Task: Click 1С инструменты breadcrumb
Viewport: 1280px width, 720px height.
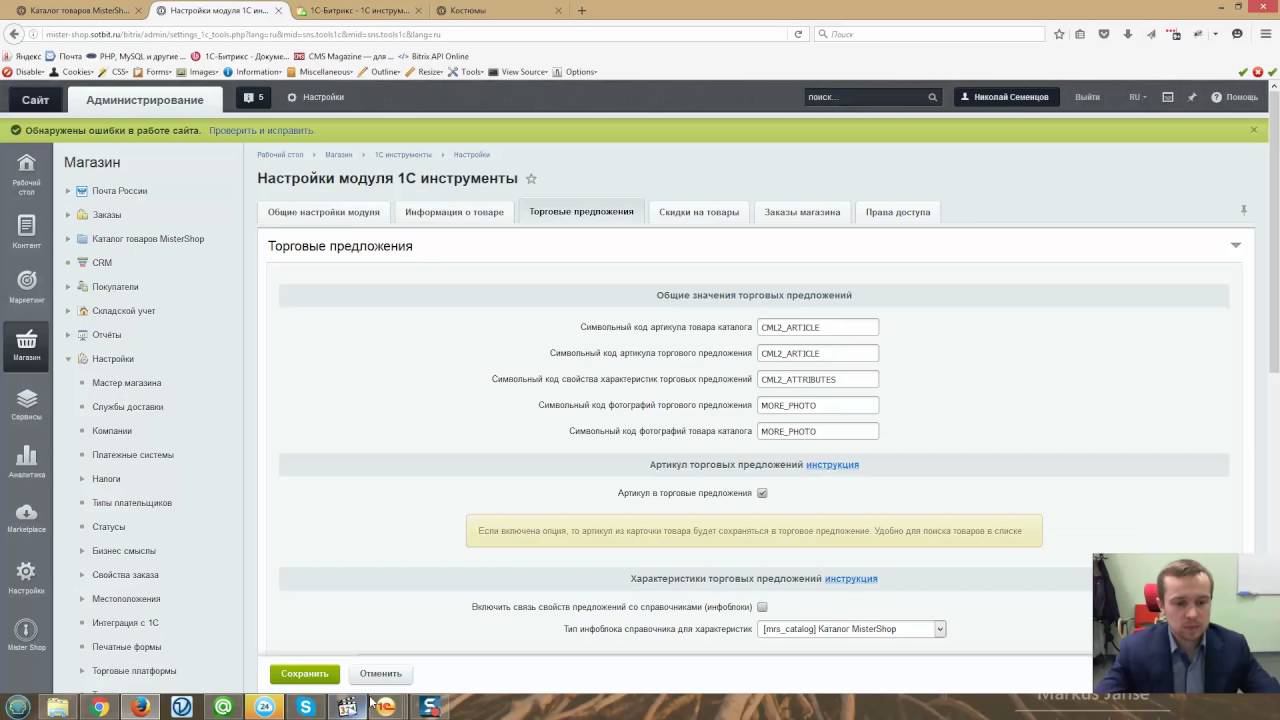Action: [x=403, y=155]
